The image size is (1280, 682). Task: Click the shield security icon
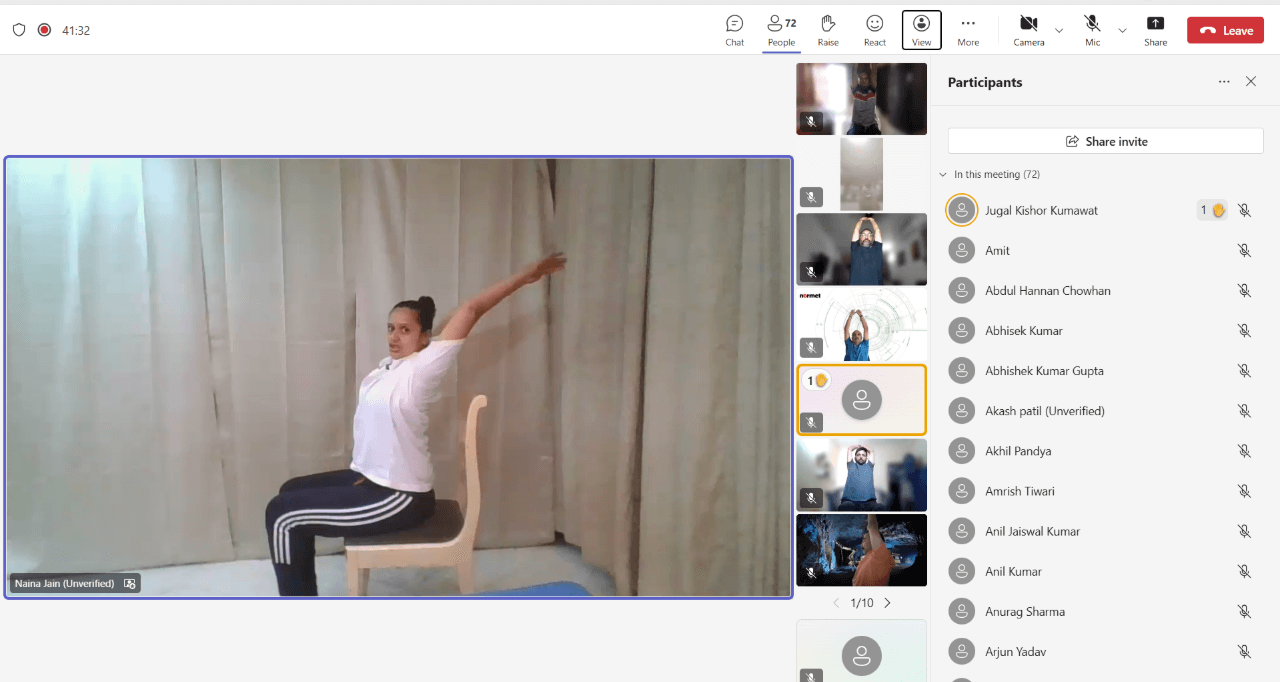pyautogui.click(x=18, y=30)
